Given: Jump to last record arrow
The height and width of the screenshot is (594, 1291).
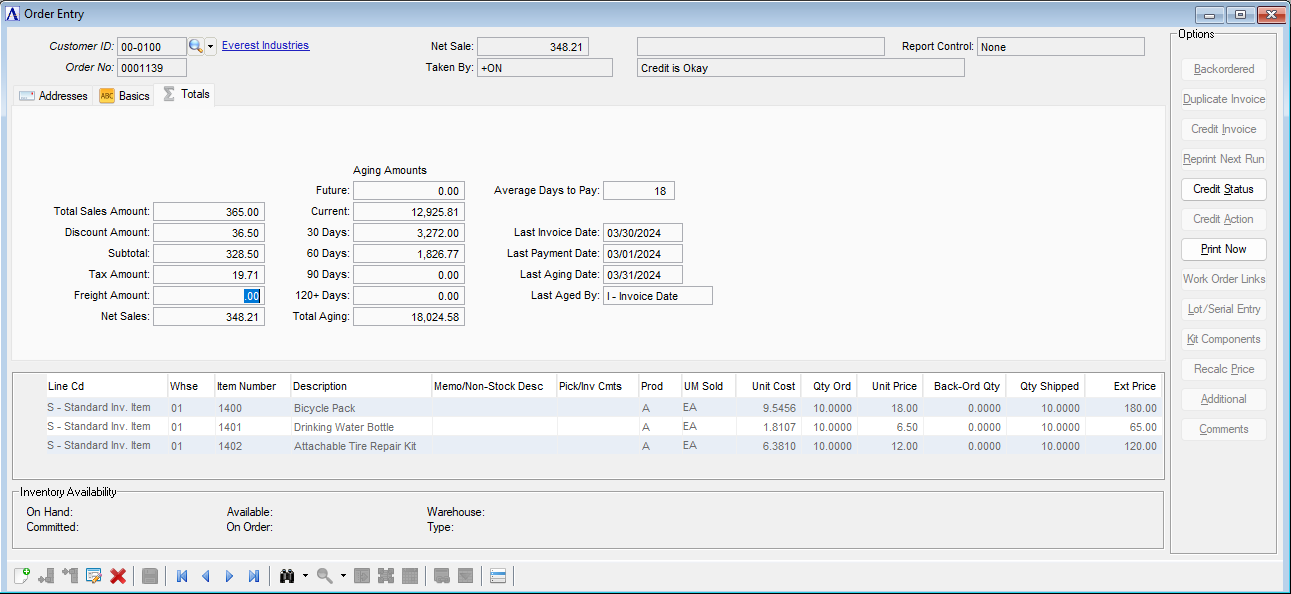Looking at the screenshot, I should (x=254, y=576).
